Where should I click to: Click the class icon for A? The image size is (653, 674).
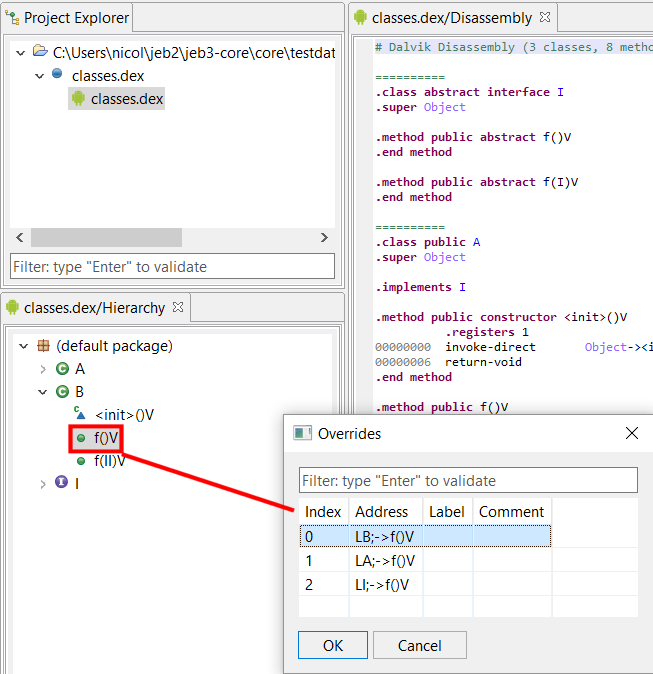(62, 369)
